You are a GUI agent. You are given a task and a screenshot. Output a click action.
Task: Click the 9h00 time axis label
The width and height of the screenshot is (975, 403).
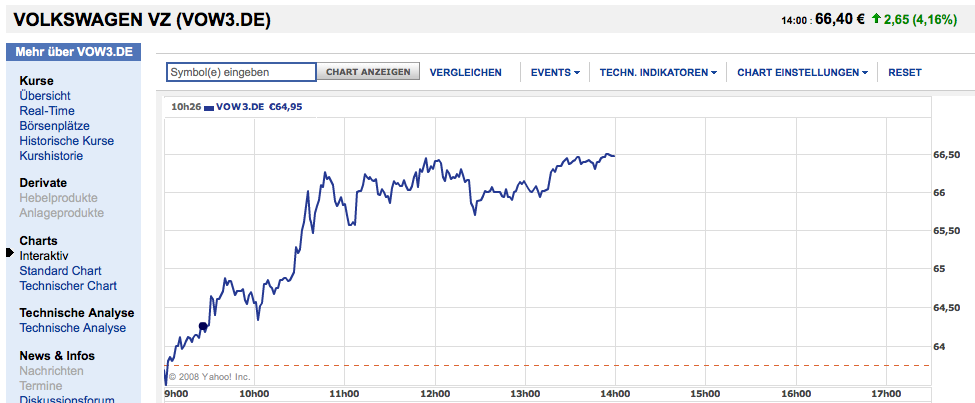click(177, 394)
